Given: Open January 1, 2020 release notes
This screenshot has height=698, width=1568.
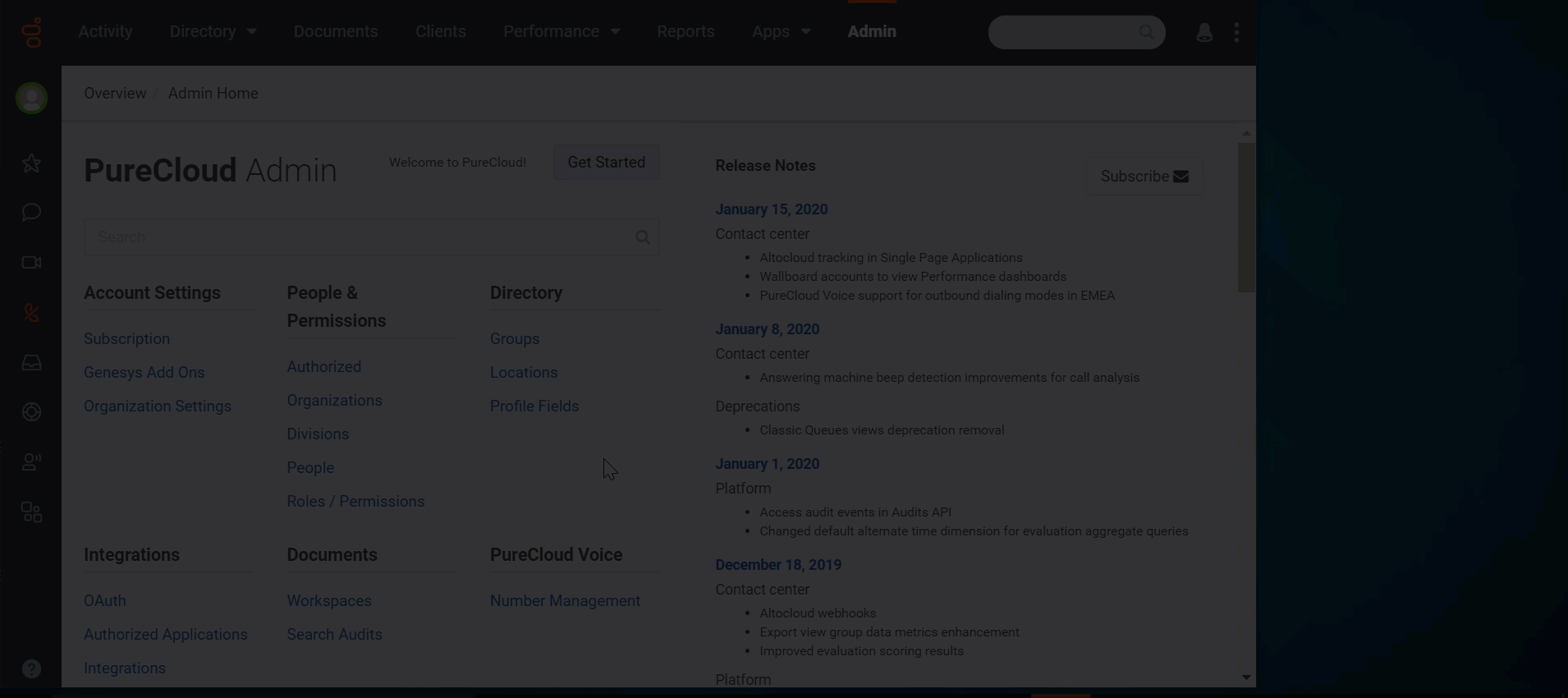Looking at the screenshot, I should (x=767, y=464).
